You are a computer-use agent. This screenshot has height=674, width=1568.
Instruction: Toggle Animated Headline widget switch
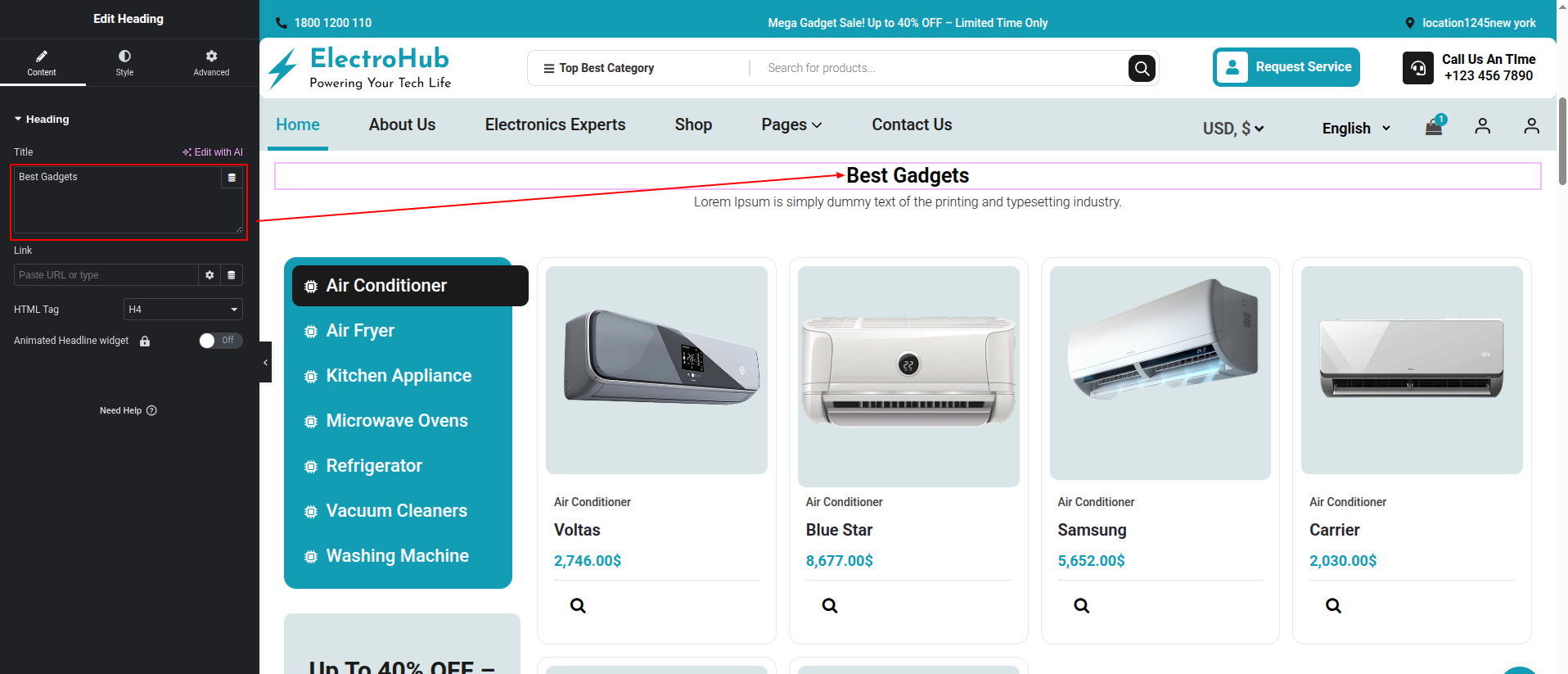point(220,341)
